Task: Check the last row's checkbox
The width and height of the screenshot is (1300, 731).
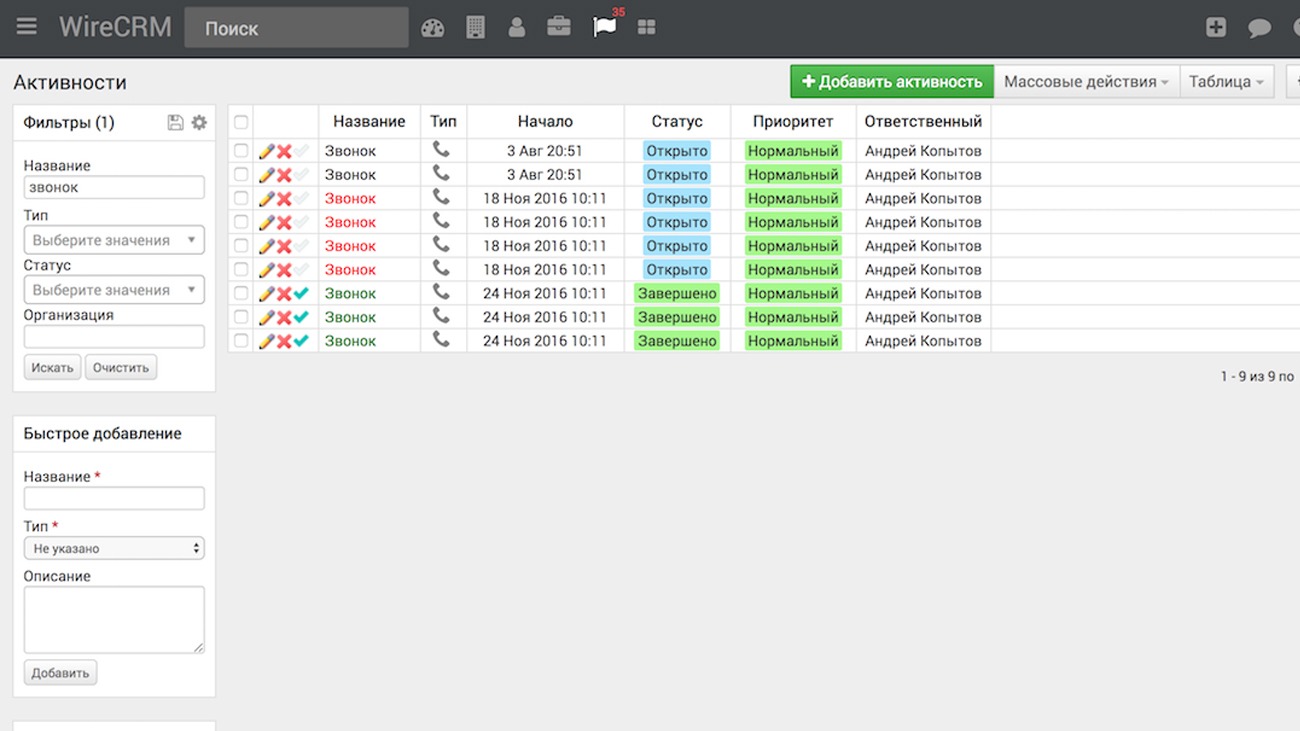Action: click(x=241, y=341)
